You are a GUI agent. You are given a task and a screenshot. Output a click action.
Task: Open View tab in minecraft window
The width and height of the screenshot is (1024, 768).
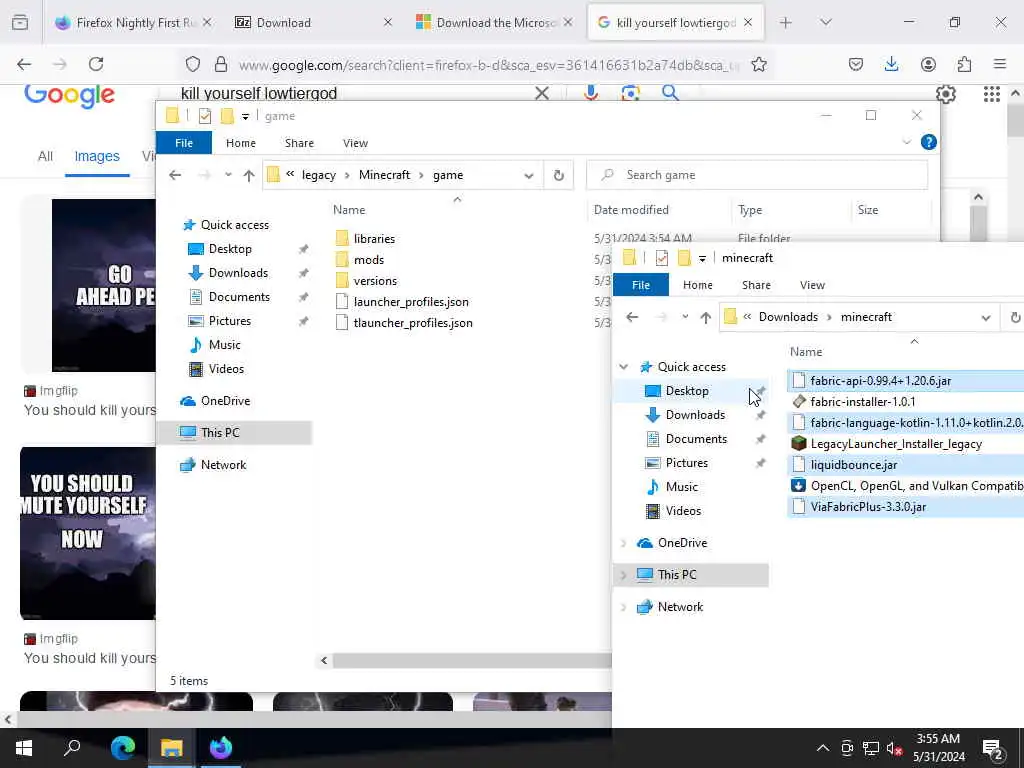coord(812,285)
